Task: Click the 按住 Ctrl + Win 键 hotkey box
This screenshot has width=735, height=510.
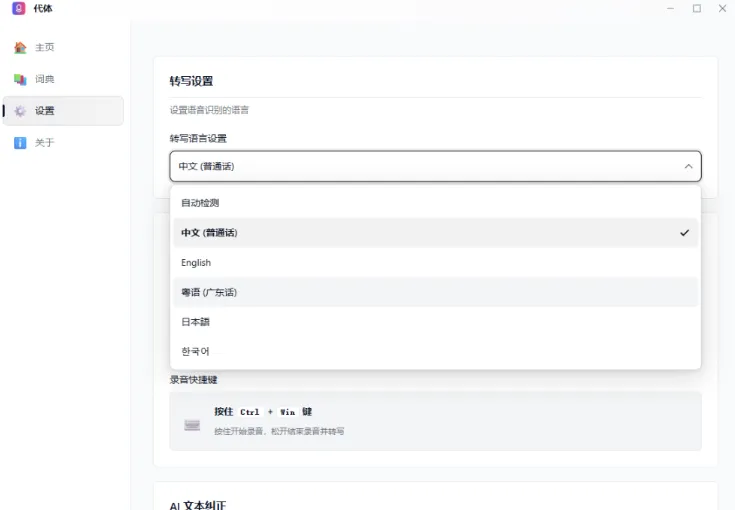Action: [435, 420]
